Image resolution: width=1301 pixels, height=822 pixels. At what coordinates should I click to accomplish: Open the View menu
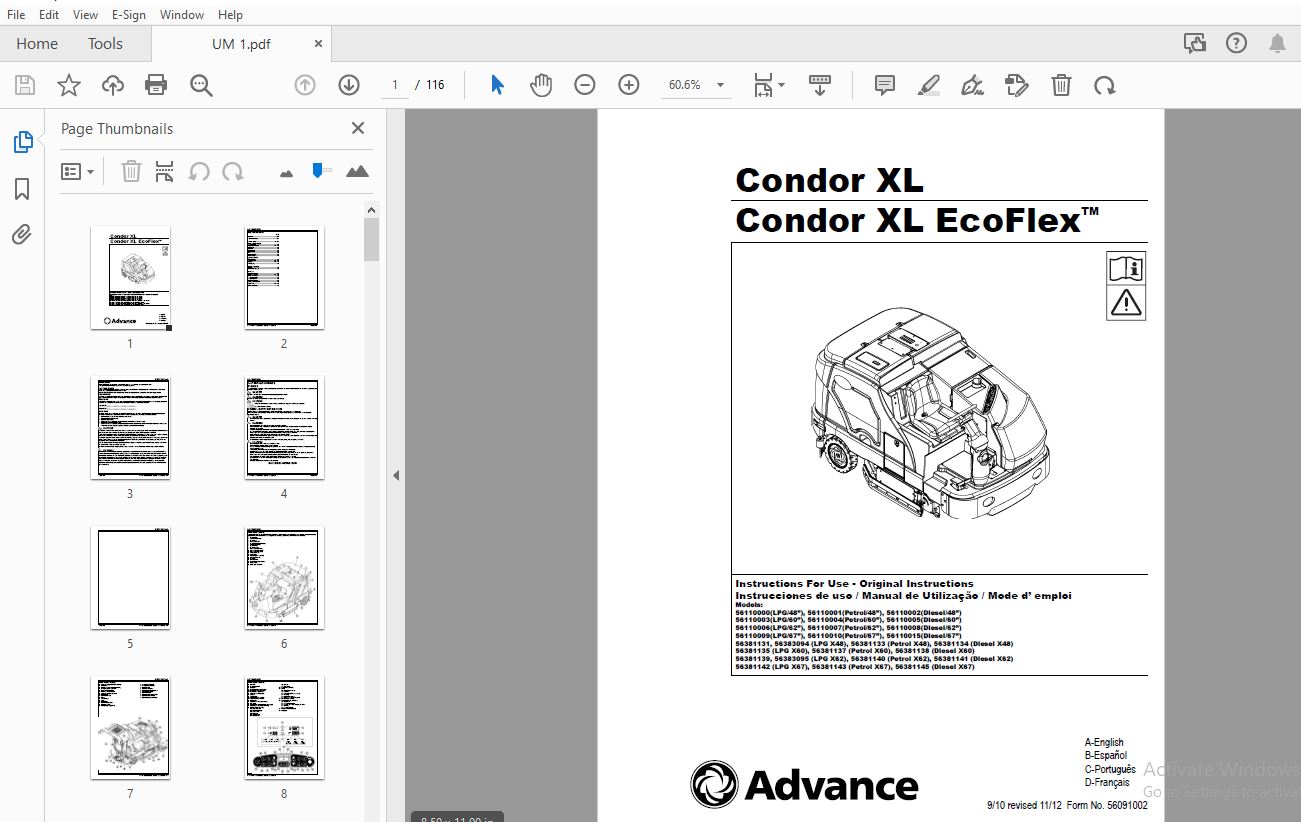click(85, 15)
